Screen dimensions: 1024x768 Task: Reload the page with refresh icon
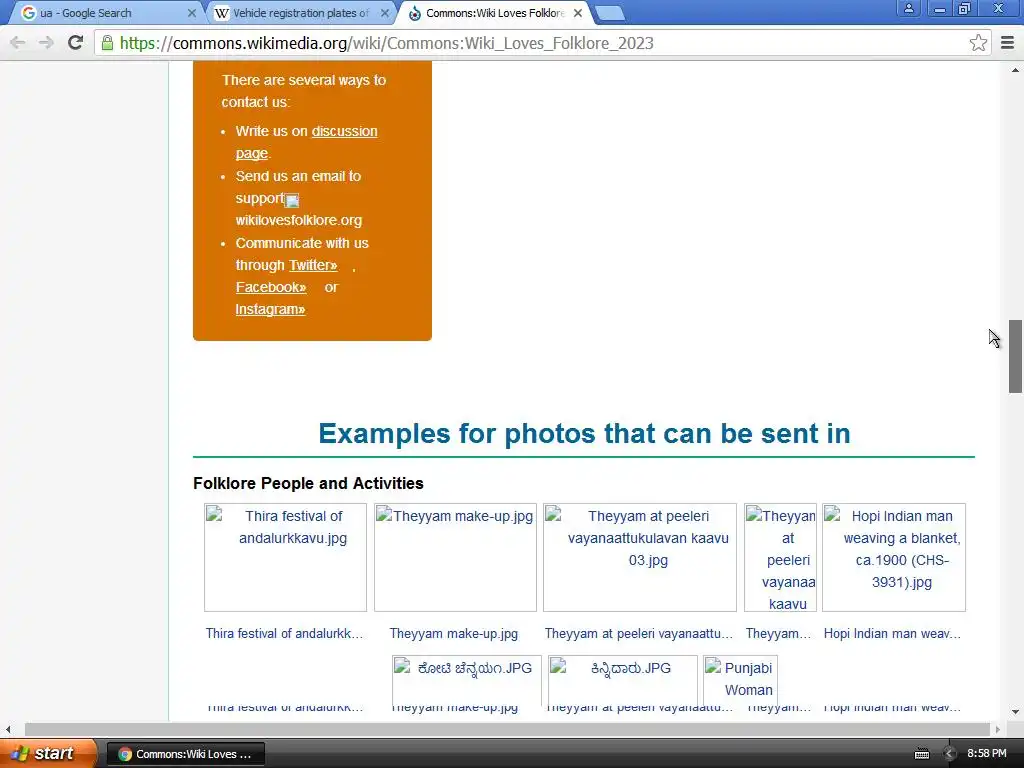click(x=75, y=43)
